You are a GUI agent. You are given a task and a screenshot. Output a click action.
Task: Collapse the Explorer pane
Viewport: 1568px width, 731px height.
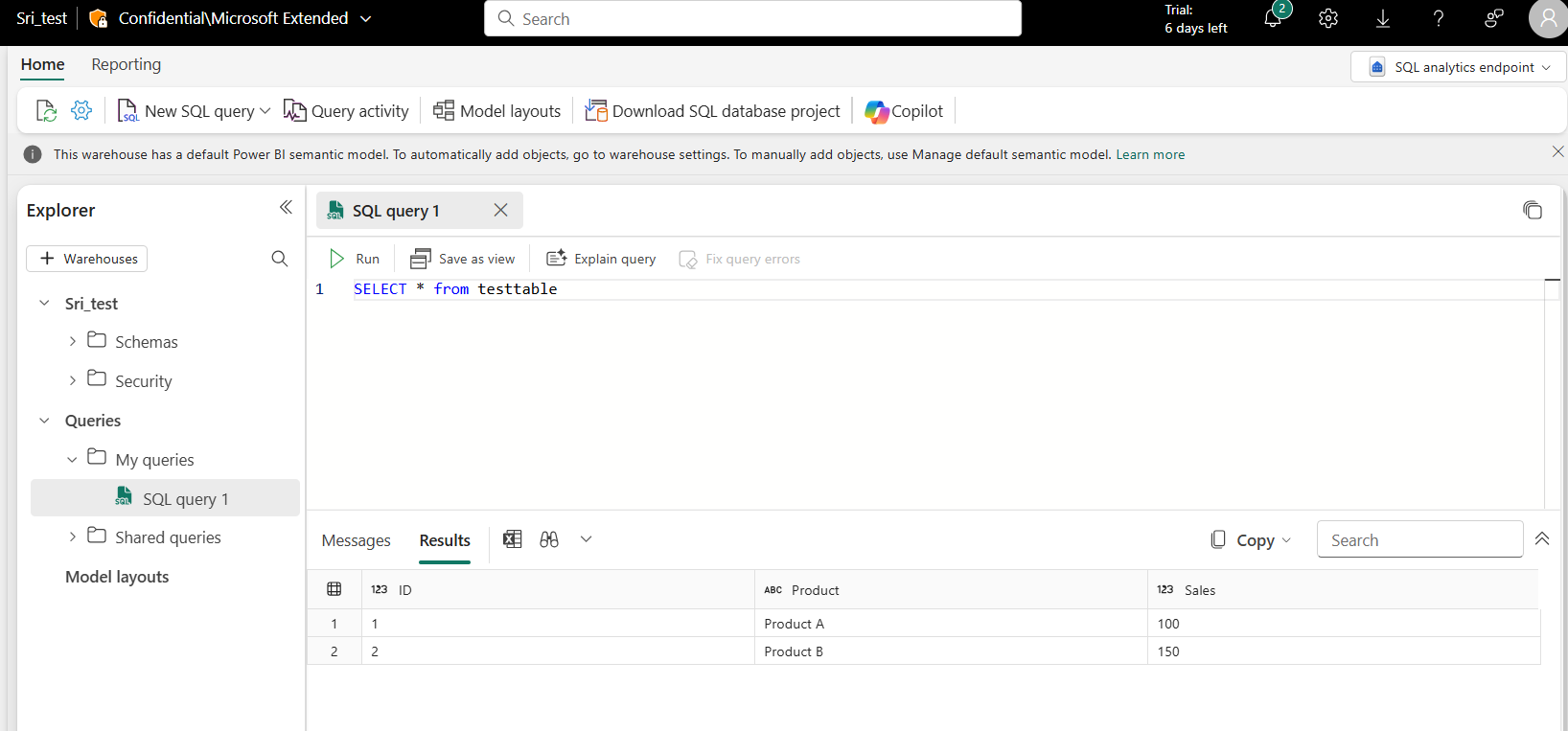286,208
